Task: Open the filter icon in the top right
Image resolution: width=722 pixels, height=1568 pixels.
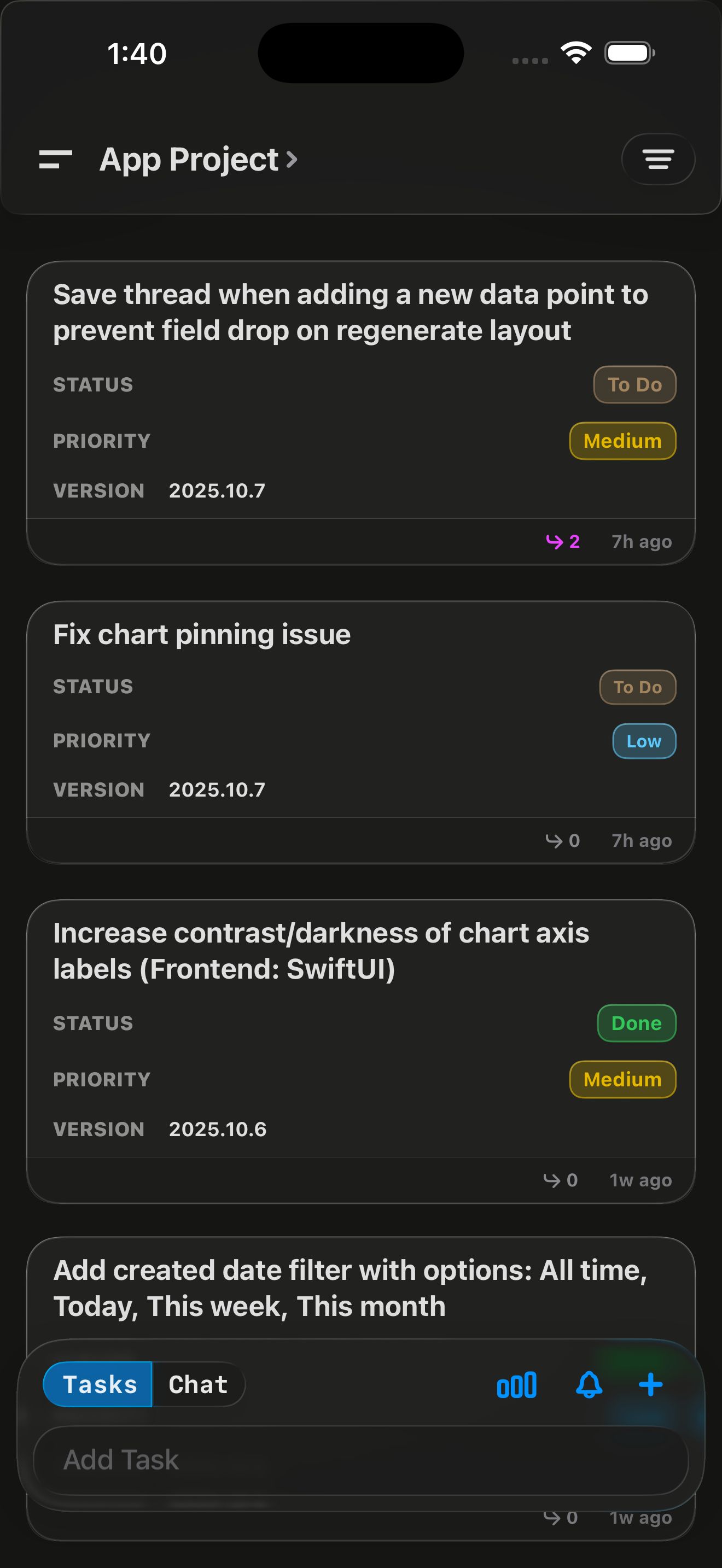Action: click(657, 160)
